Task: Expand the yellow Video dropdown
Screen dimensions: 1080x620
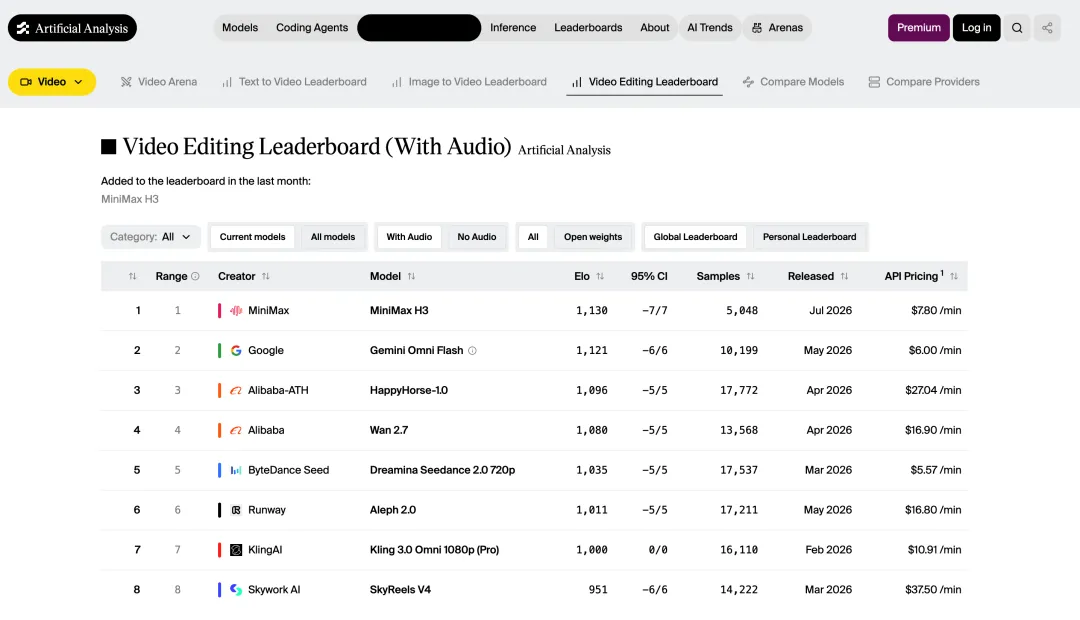Action: click(x=52, y=82)
